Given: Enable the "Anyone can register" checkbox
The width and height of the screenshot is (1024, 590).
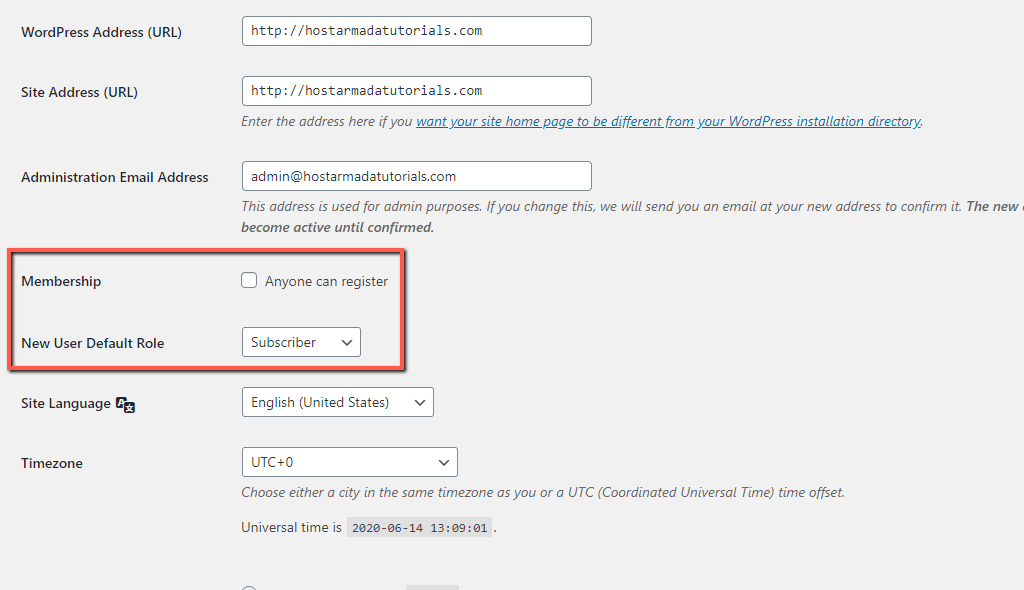Looking at the screenshot, I should [249, 280].
